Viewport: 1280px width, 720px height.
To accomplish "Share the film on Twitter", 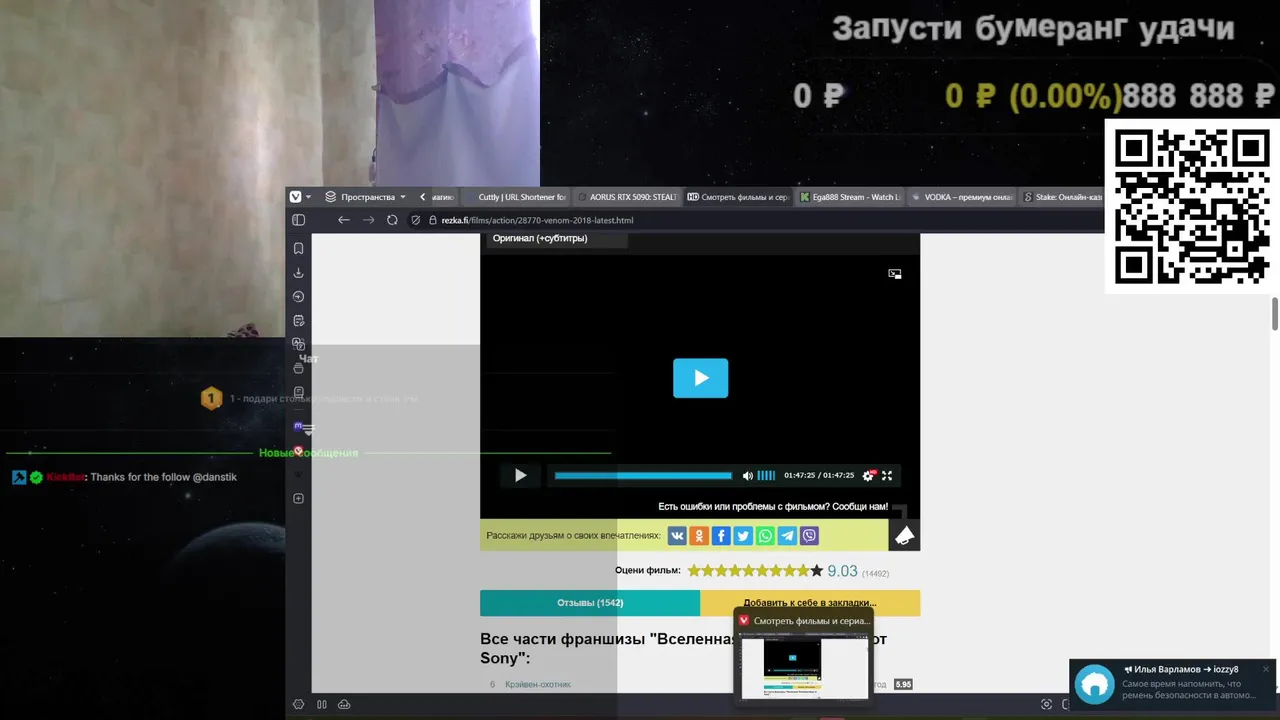I will (x=743, y=536).
